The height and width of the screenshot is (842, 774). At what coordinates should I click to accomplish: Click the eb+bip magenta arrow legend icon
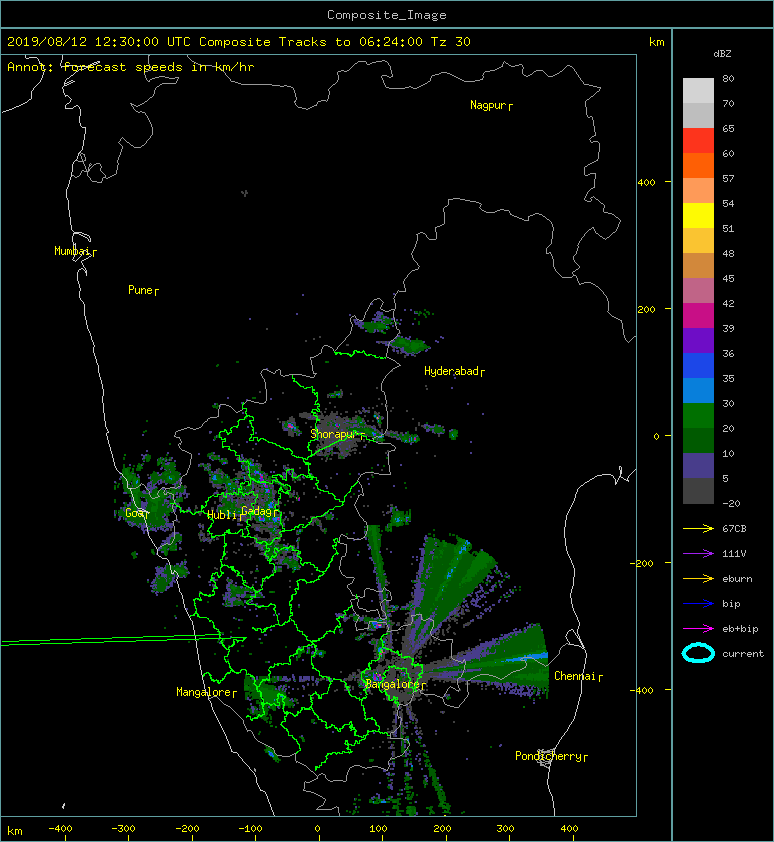[698, 629]
